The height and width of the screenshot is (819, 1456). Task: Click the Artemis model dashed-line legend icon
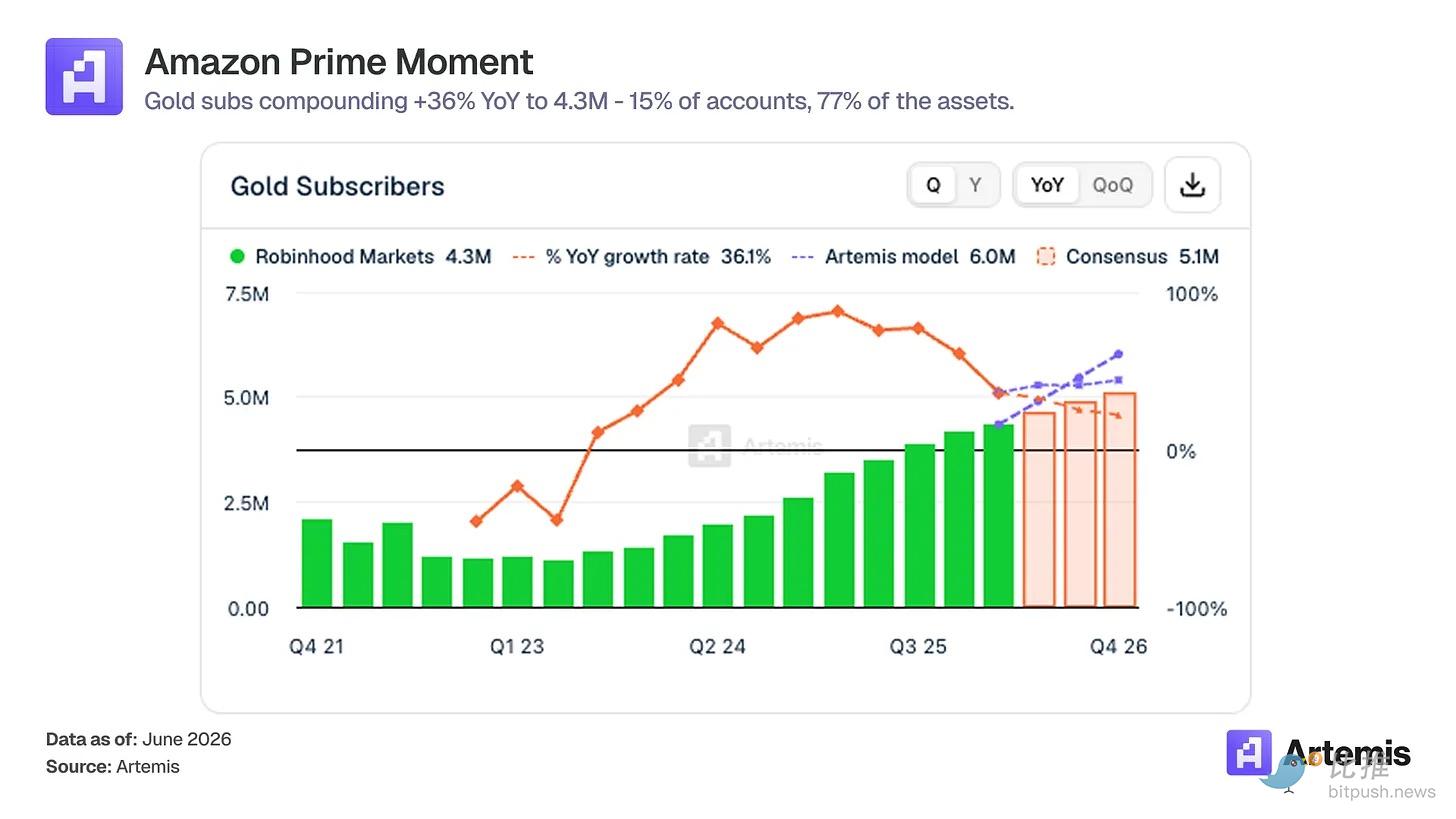pyautogui.click(x=802, y=257)
